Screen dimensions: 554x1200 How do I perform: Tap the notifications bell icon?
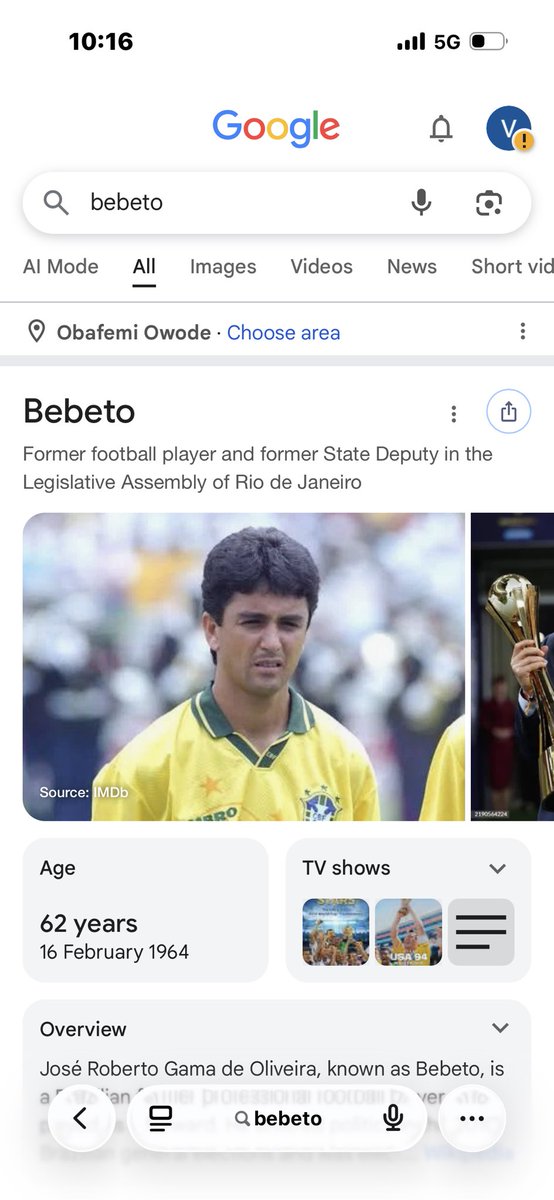point(441,128)
